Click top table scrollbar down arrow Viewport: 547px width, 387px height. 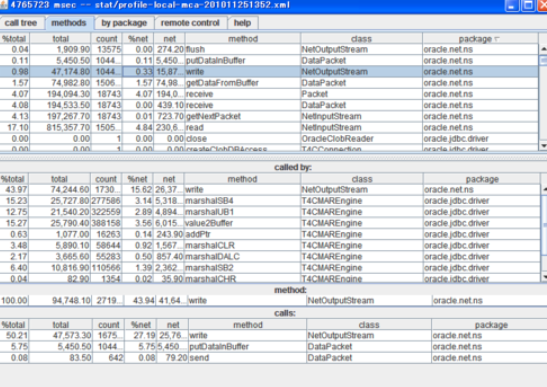coord(544,146)
